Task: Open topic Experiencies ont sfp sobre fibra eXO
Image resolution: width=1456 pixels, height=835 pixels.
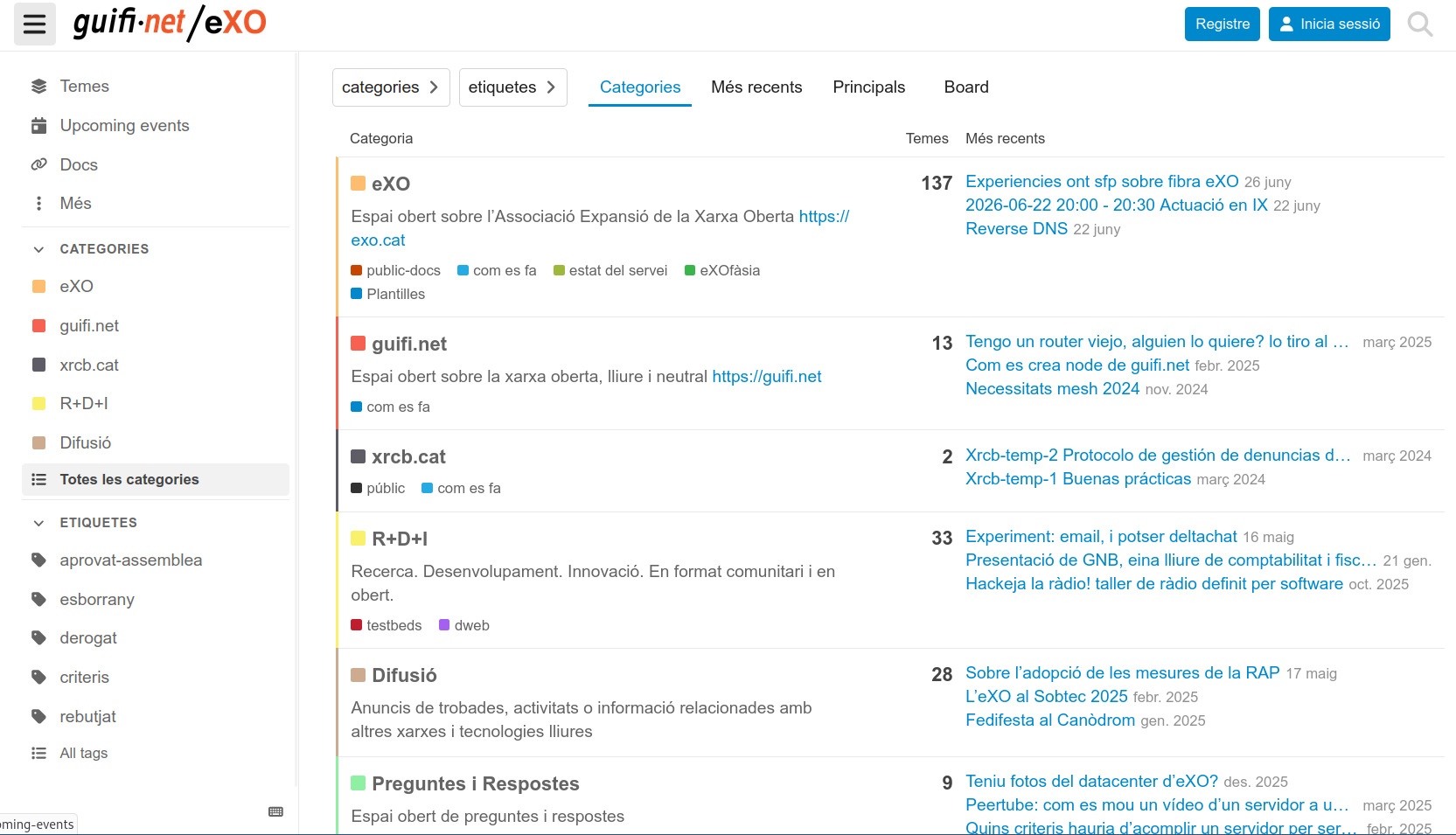Action: 1102,182
